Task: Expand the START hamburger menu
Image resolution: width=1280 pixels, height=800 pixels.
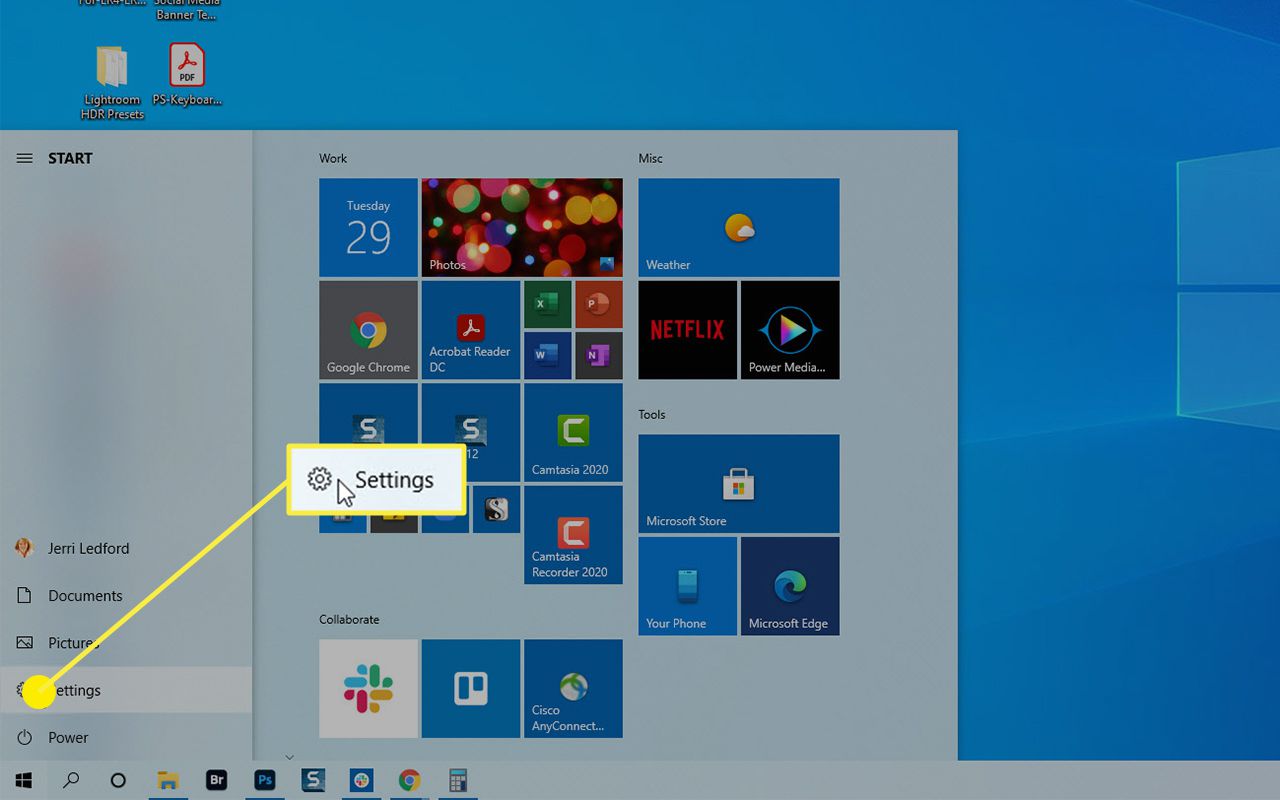Action: pos(25,158)
